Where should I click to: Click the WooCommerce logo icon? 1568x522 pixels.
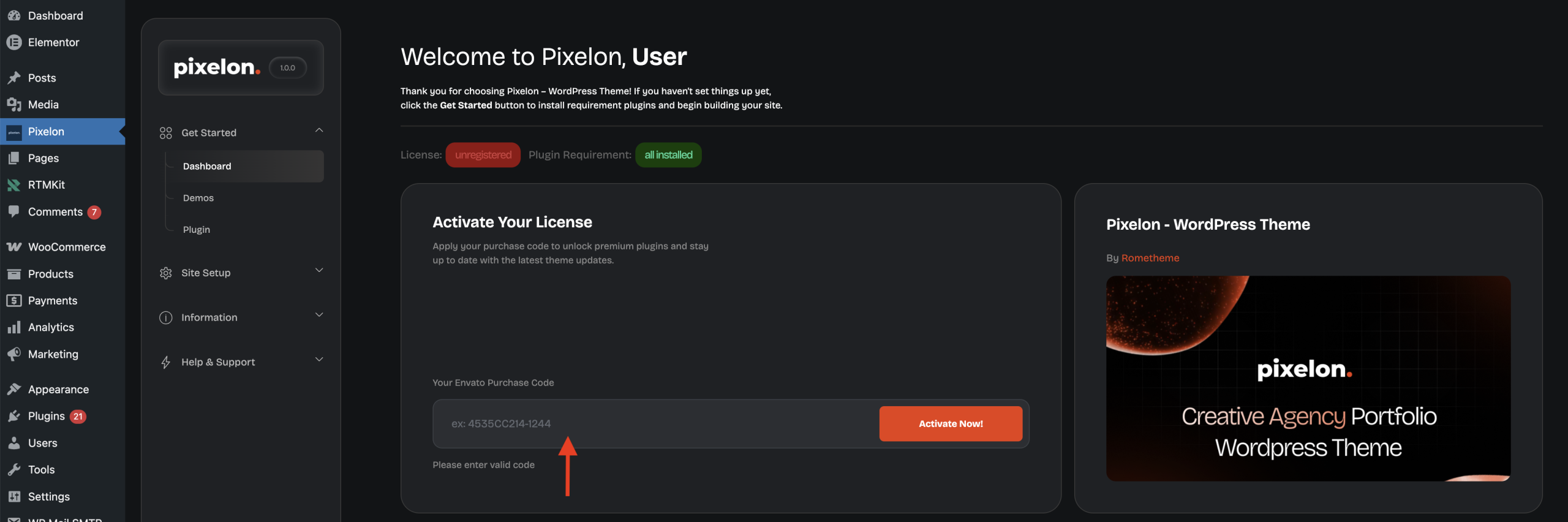click(x=13, y=247)
